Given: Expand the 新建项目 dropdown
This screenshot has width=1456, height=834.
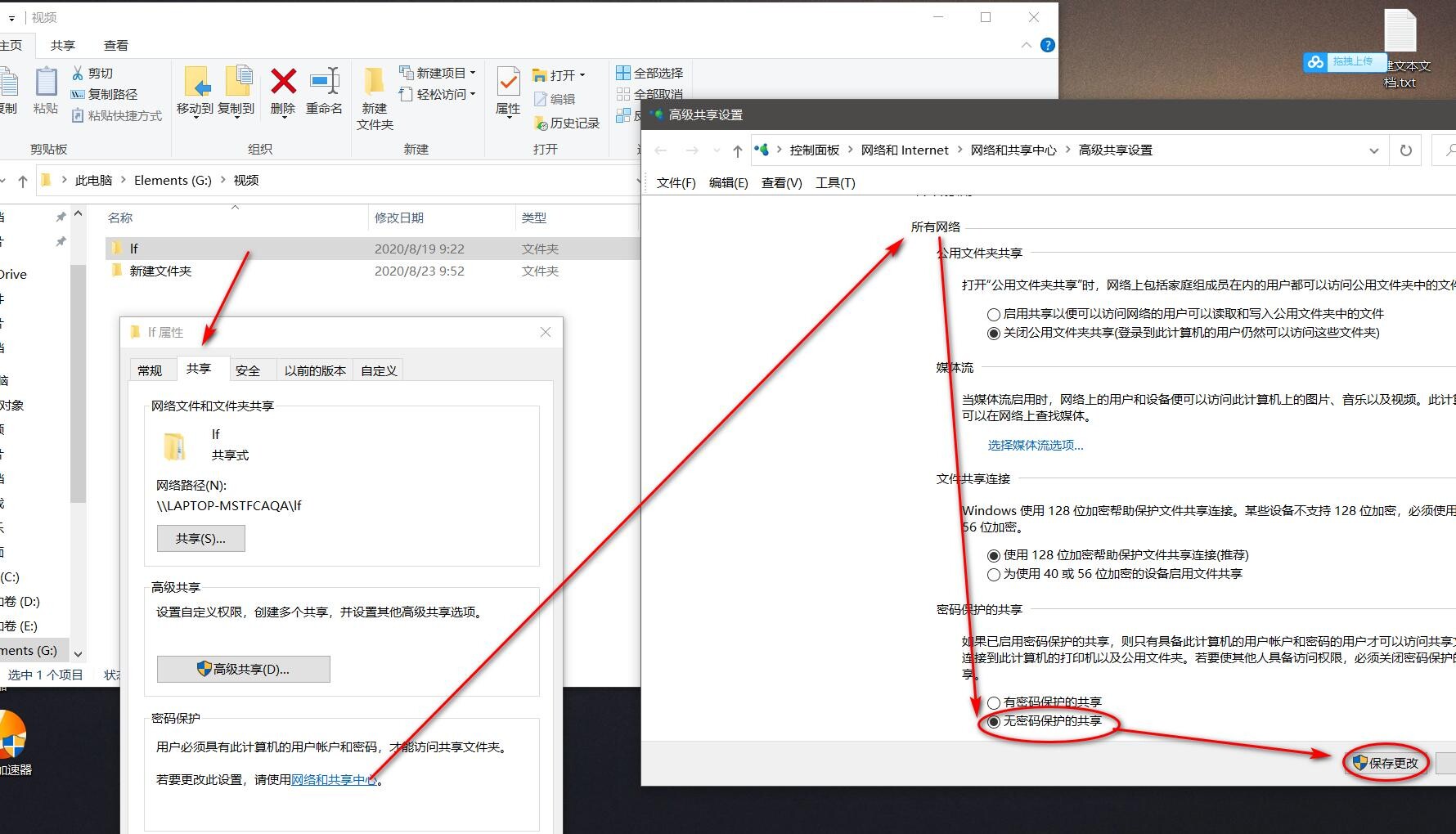Looking at the screenshot, I should click(473, 73).
